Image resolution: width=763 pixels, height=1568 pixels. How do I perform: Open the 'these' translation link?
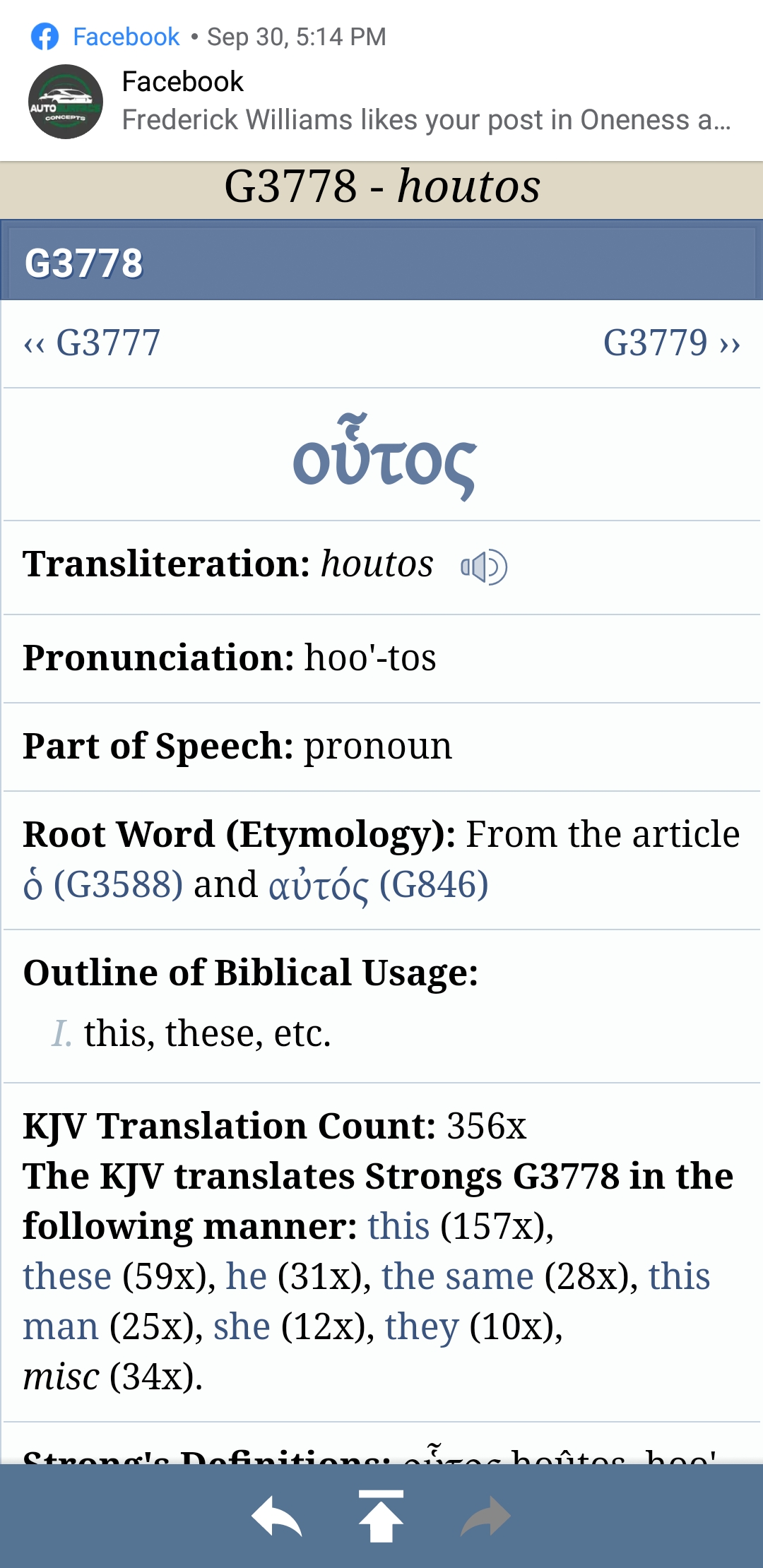coord(67,1276)
